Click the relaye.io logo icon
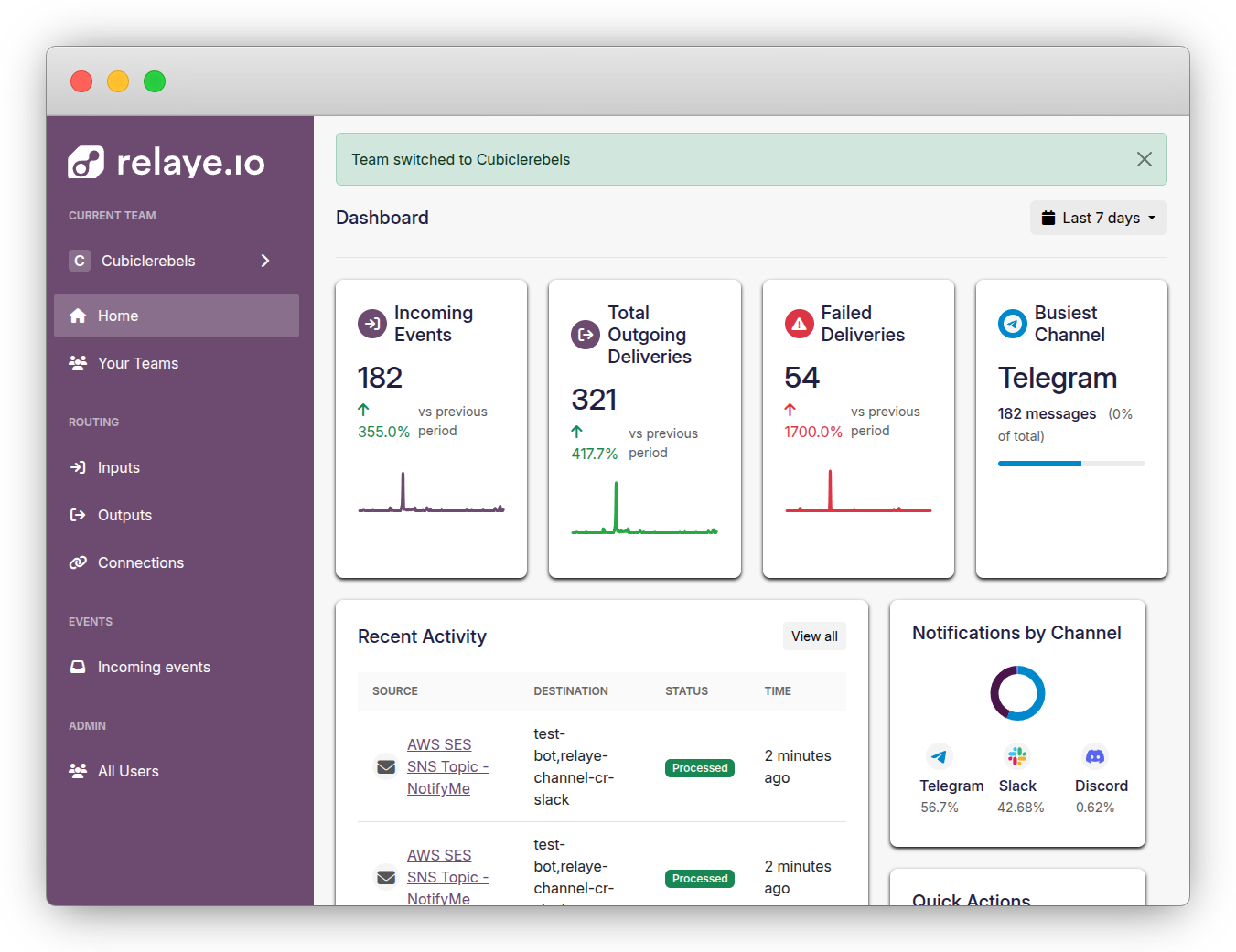Screen dimensions: 1236x952 pos(85,163)
